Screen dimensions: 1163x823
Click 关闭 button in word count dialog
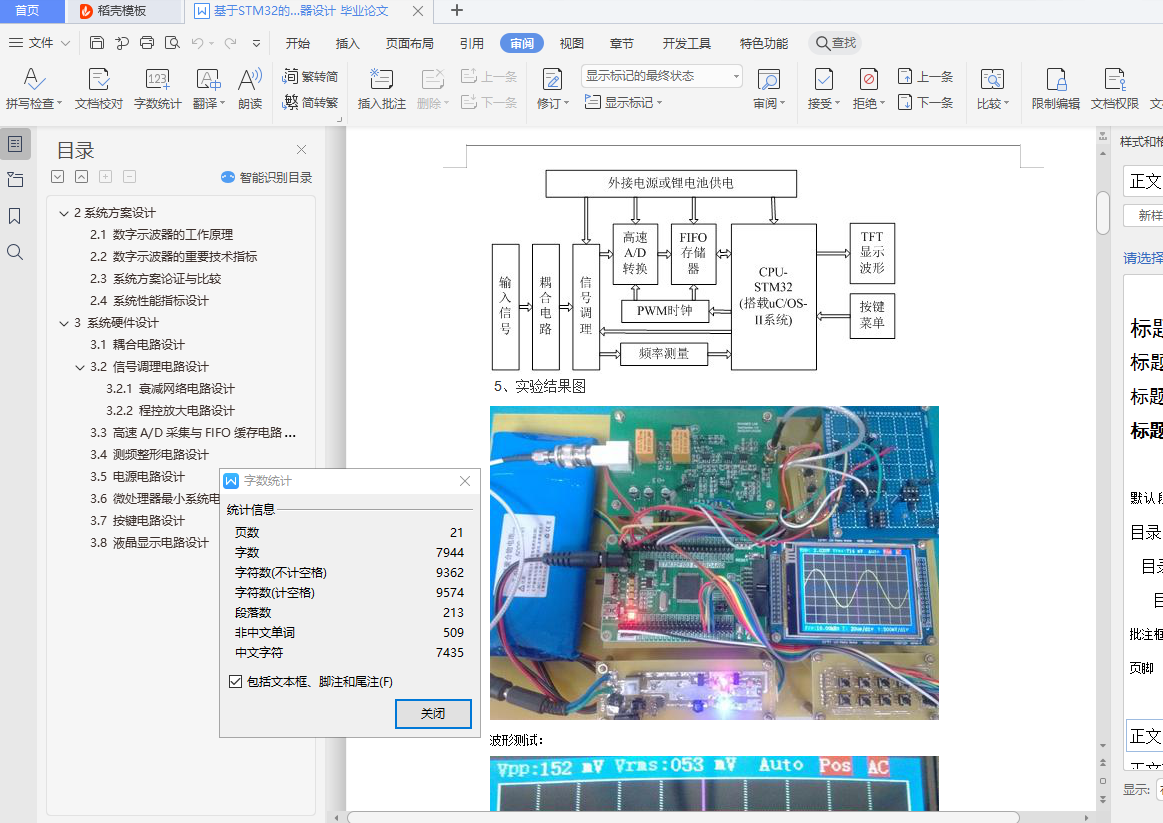(433, 713)
